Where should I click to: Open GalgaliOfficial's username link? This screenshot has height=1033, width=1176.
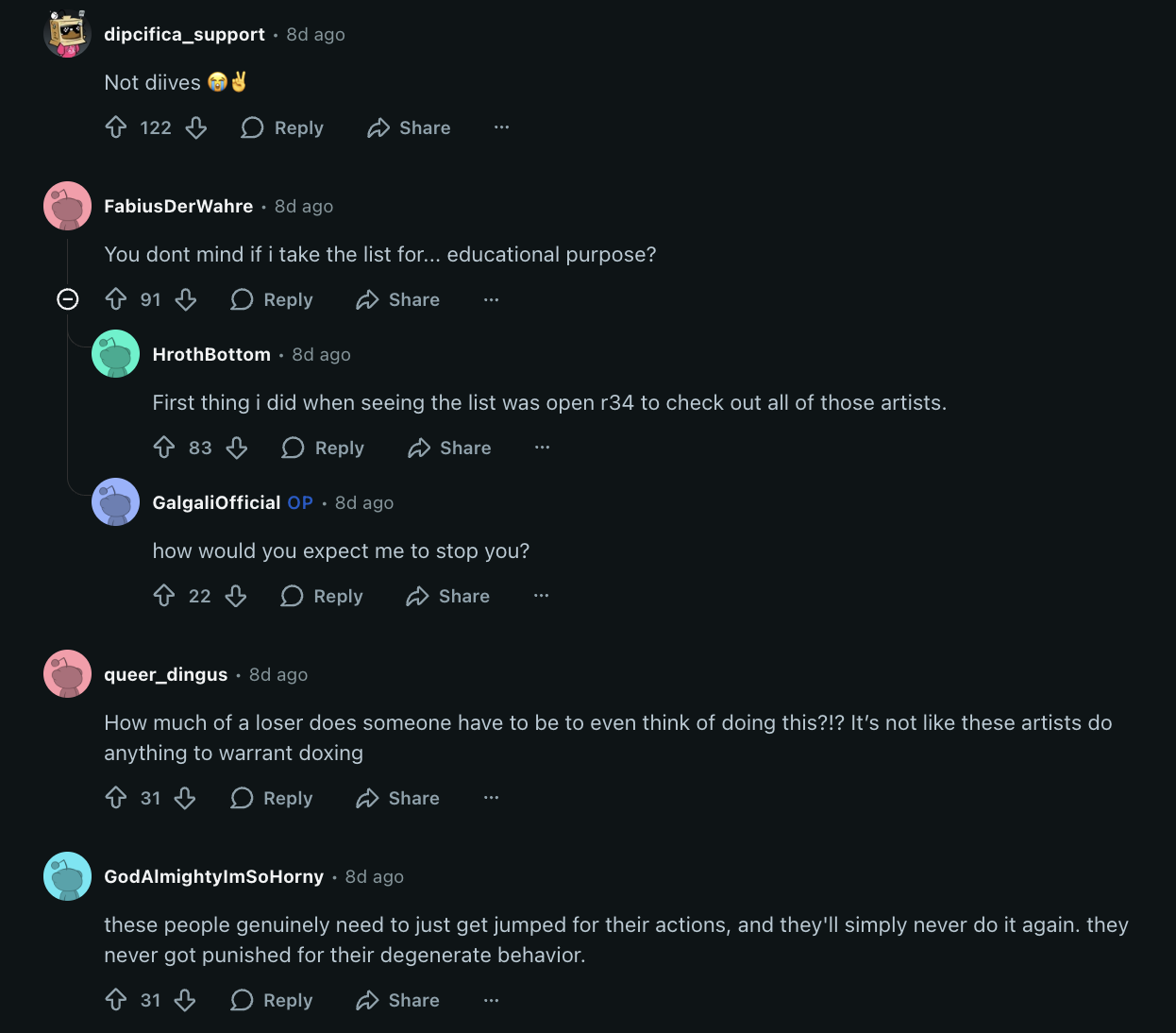tap(216, 502)
